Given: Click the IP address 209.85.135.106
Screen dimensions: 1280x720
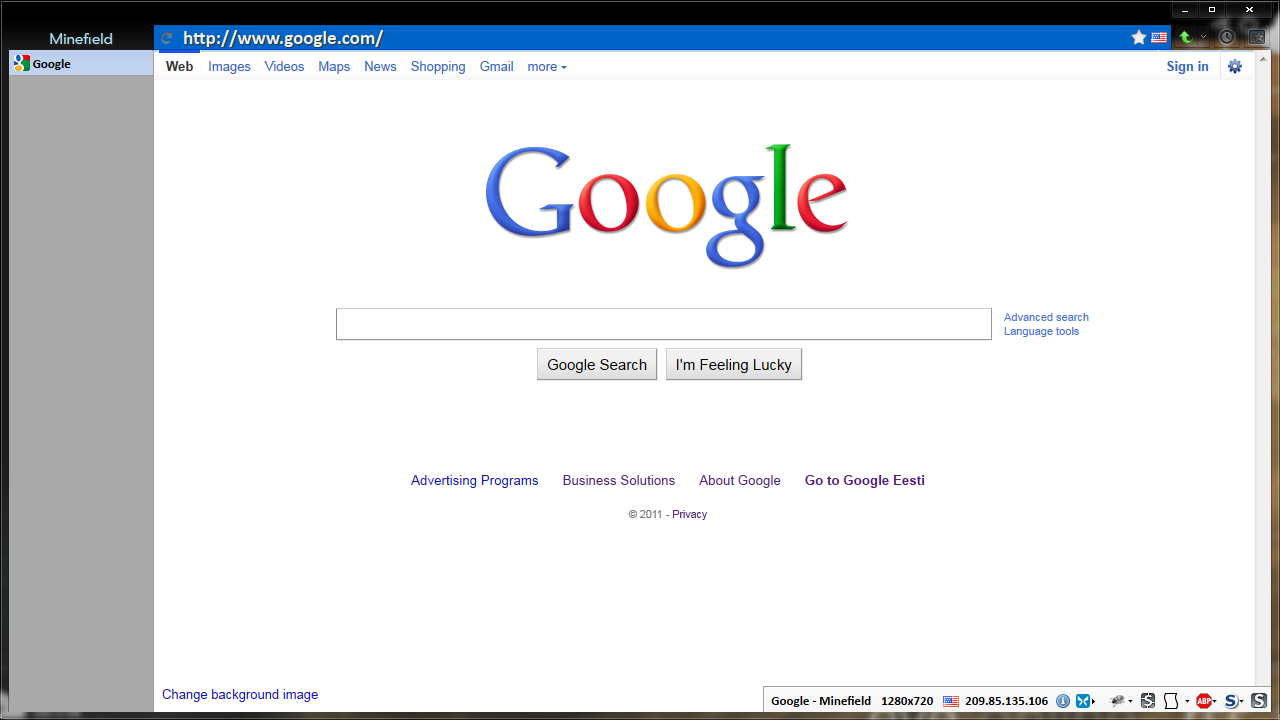Looking at the screenshot, I should pos(1006,701).
